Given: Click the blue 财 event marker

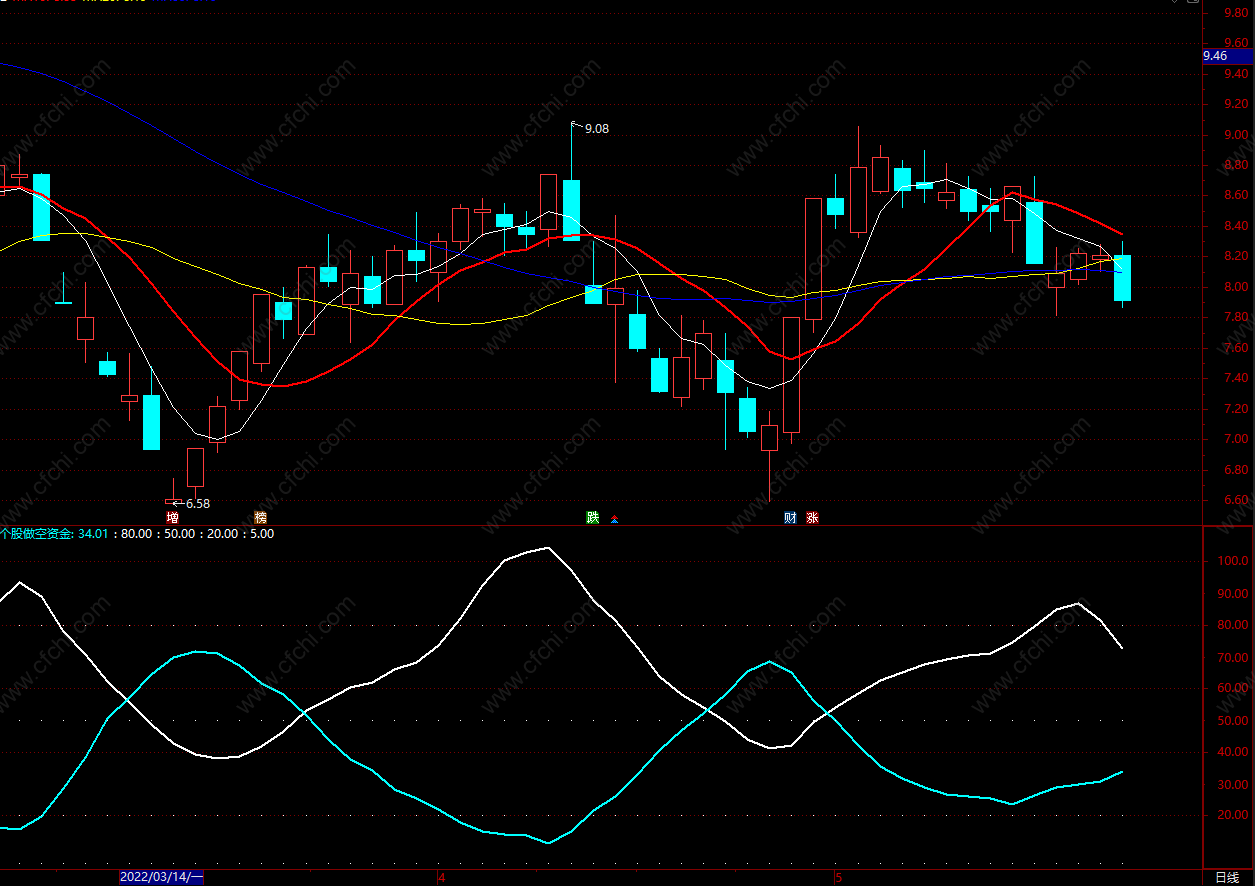Looking at the screenshot, I should pyautogui.click(x=790, y=518).
